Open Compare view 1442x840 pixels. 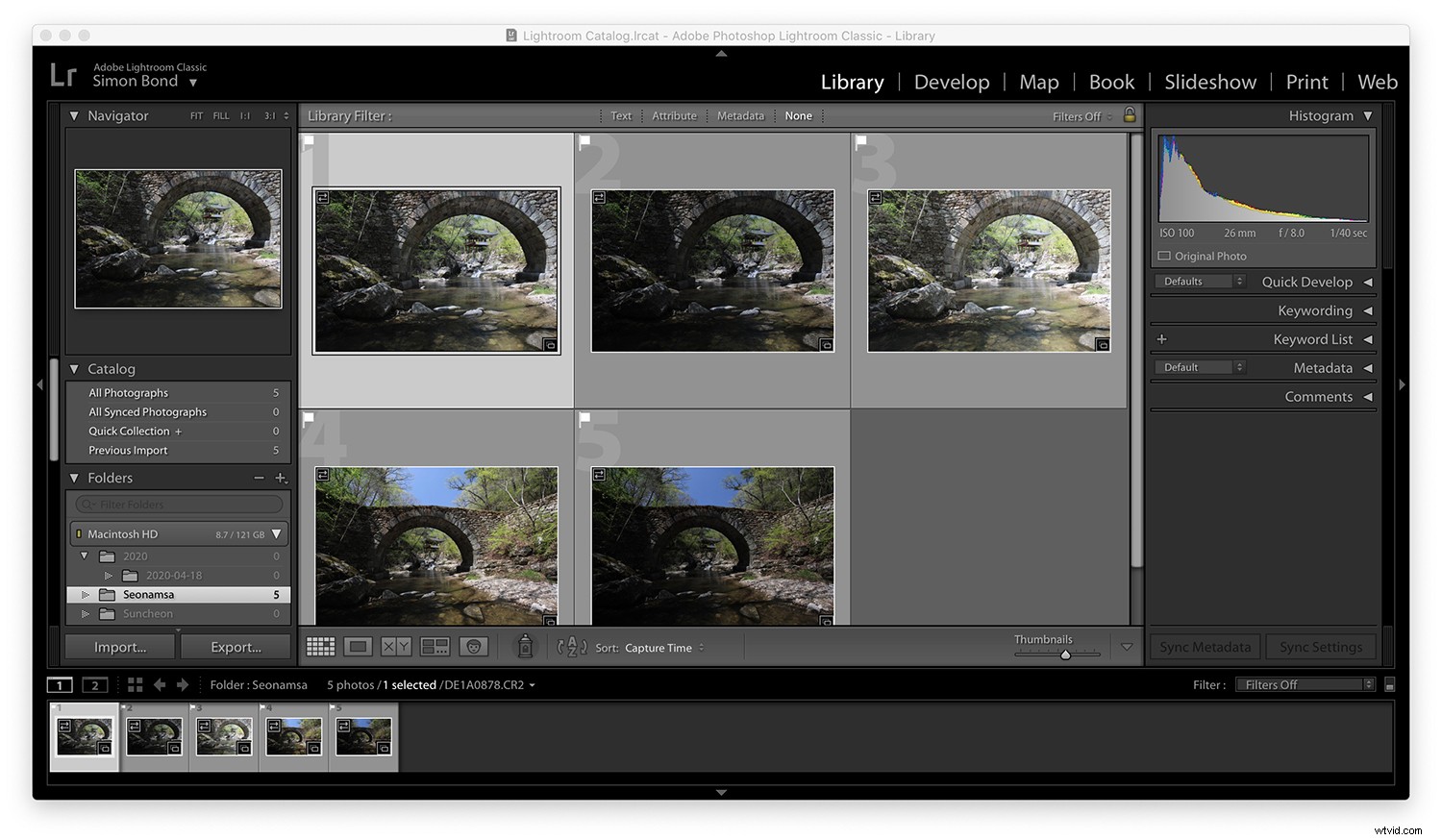tap(394, 646)
